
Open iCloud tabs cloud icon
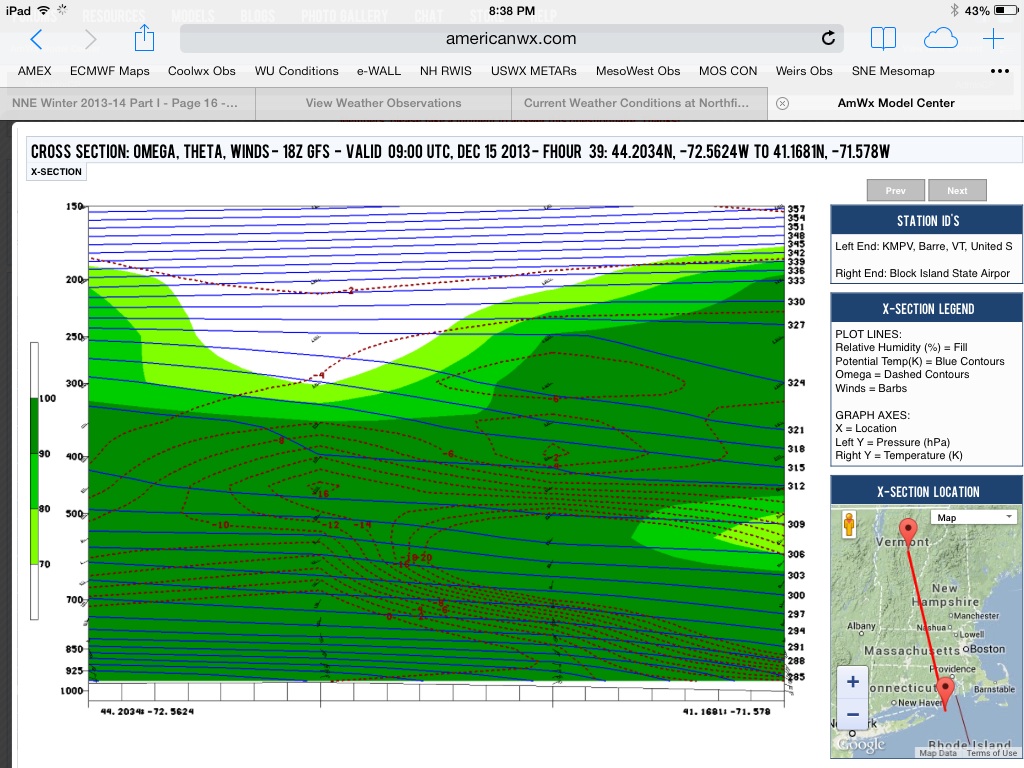point(940,39)
